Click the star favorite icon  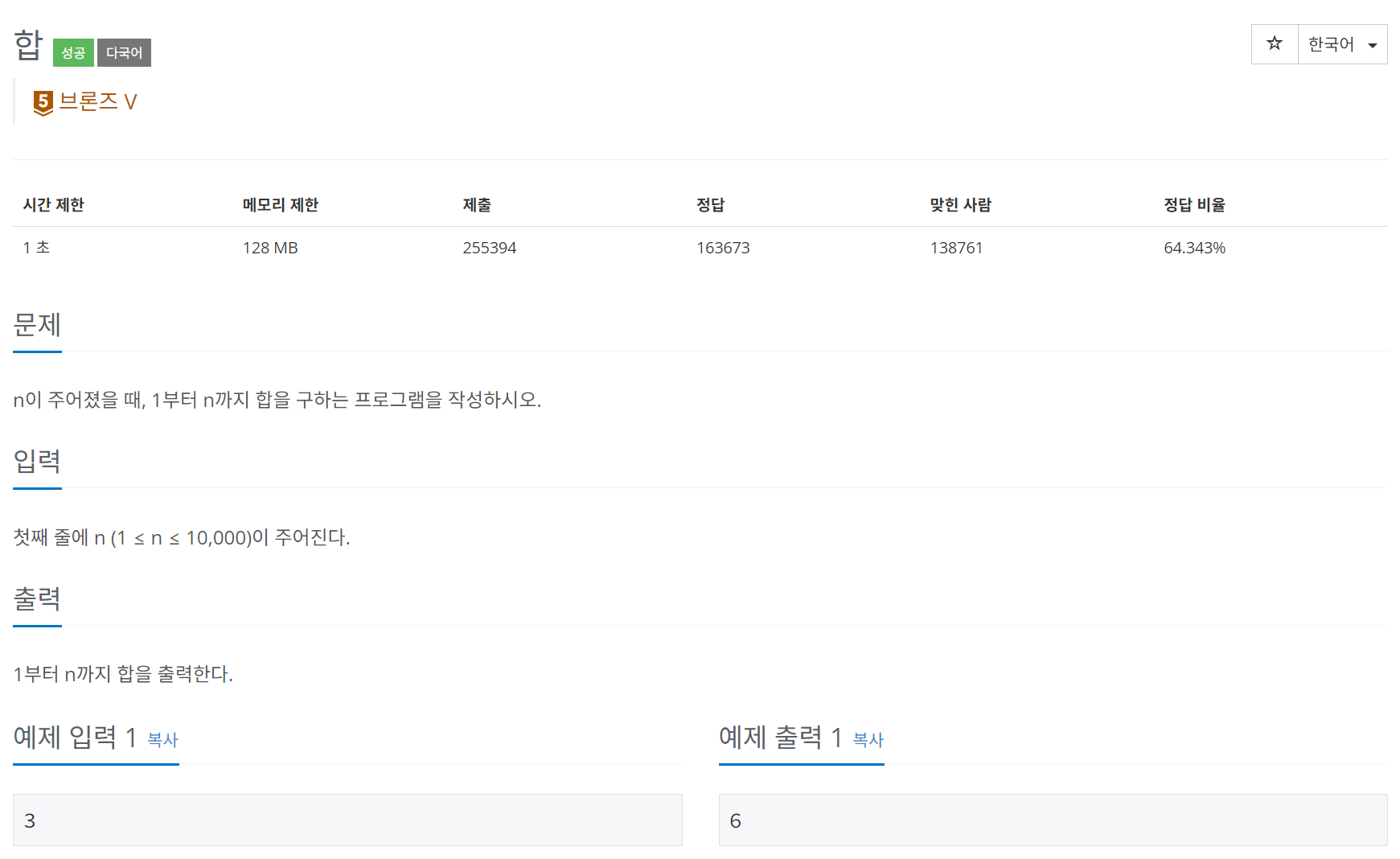point(1274,43)
